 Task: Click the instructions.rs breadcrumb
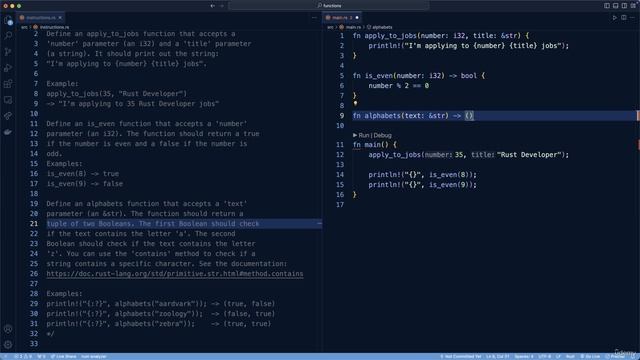[x=53, y=27]
